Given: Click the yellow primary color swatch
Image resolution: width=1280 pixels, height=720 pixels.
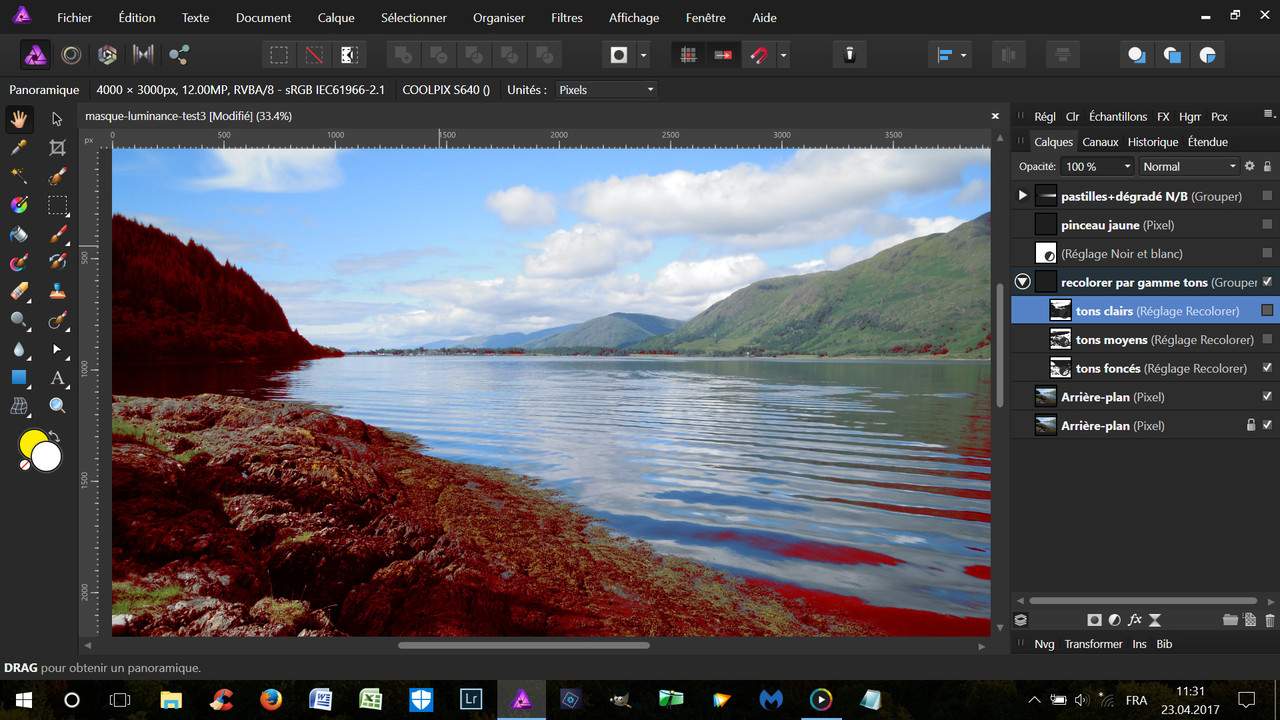Looking at the screenshot, I should (x=33, y=443).
